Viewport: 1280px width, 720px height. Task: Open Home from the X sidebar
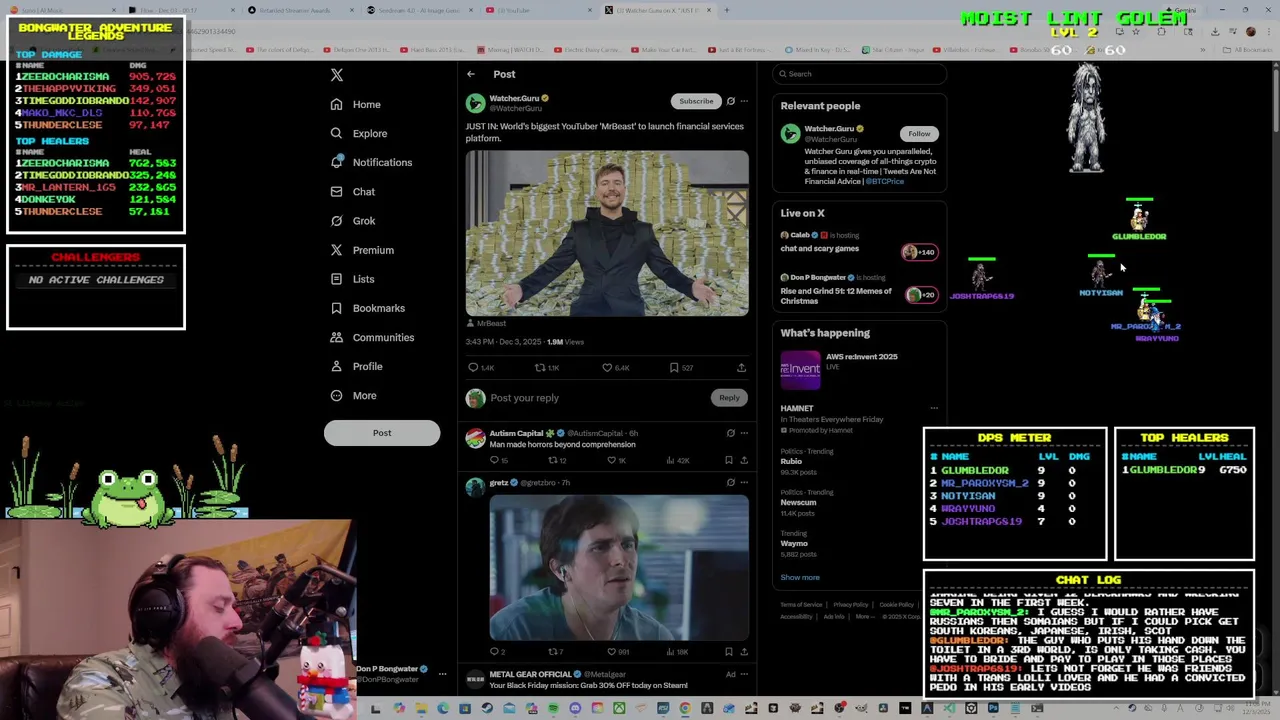(x=355, y=104)
